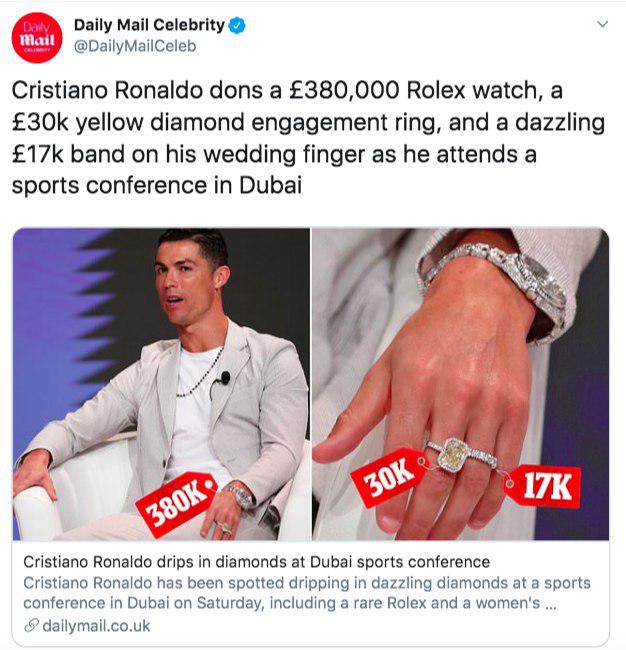Click the tweet text about Ronaldo's Rolex

click(308, 138)
